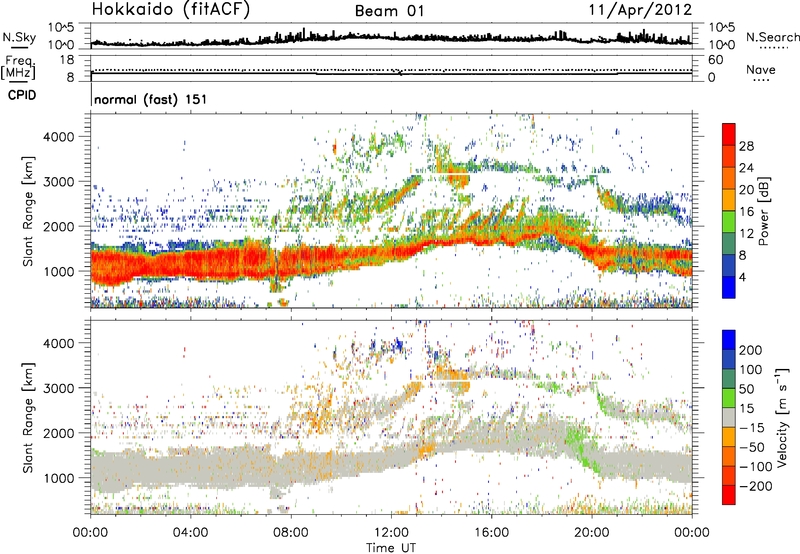Click the 'Slant Range [km]' label of the velocity panel
This screenshot has width=800, height=554.
[28, 418]
